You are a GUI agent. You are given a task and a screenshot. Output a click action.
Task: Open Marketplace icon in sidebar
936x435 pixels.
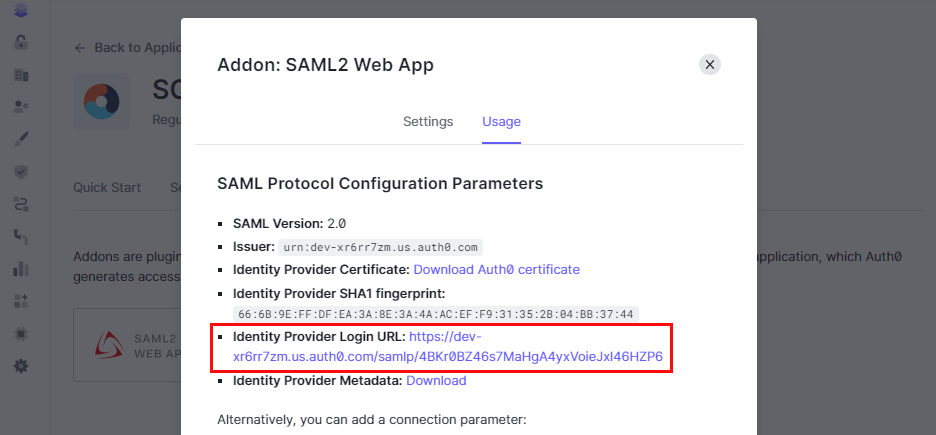pyautogui.click(x=21, y=300)
